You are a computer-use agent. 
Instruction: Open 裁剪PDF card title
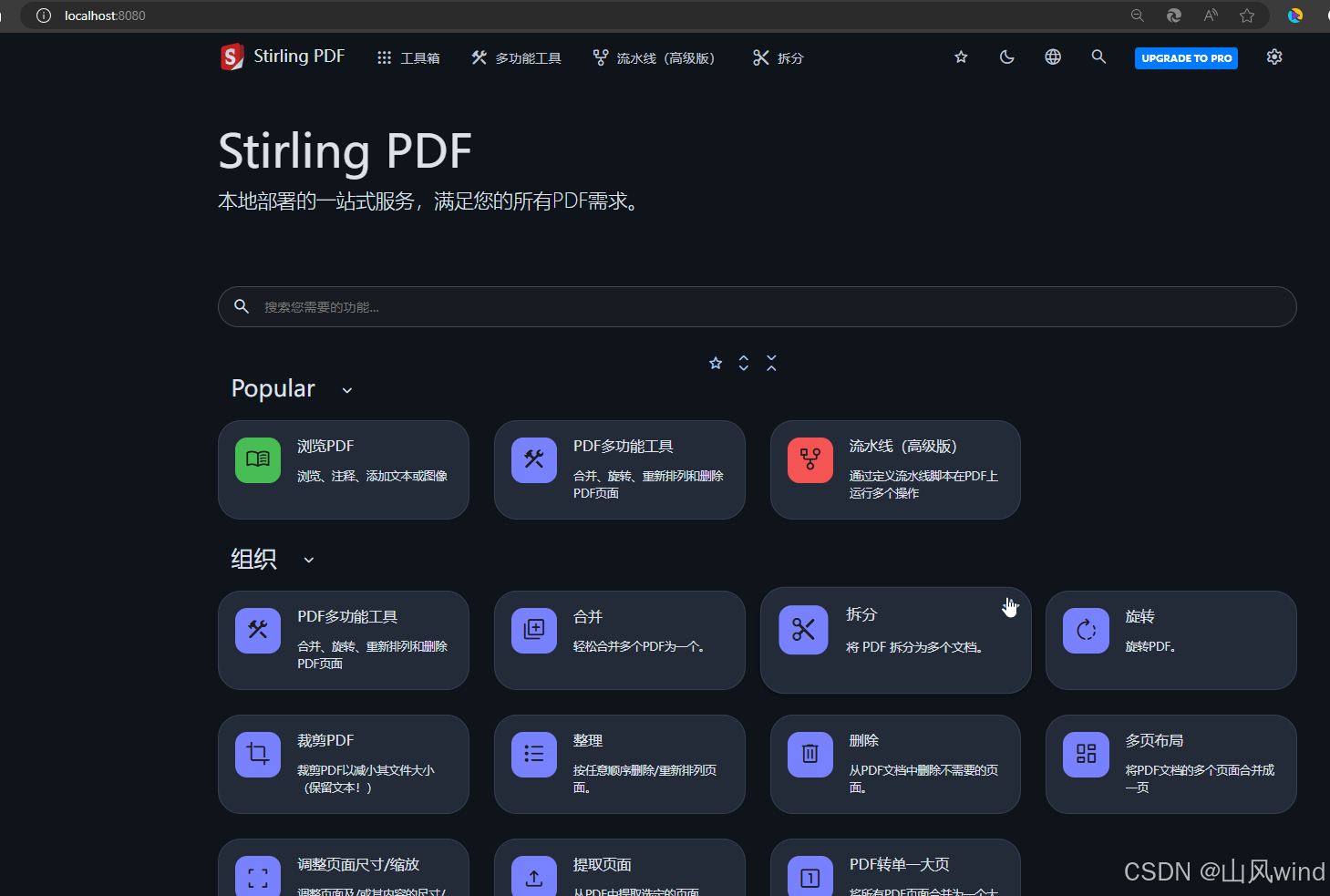click(325, 741)
